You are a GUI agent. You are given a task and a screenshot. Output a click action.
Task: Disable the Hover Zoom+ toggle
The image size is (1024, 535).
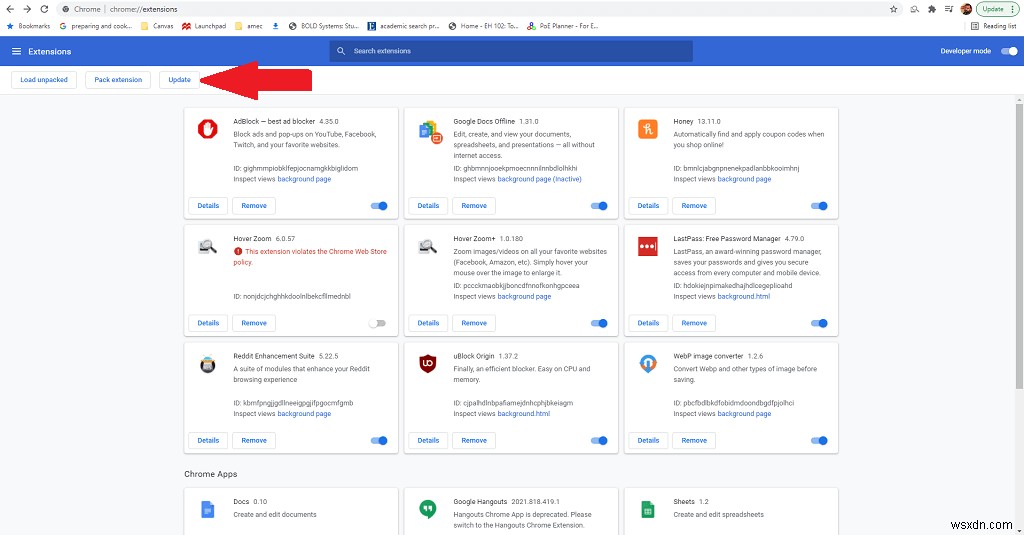(x=599, y=323)
